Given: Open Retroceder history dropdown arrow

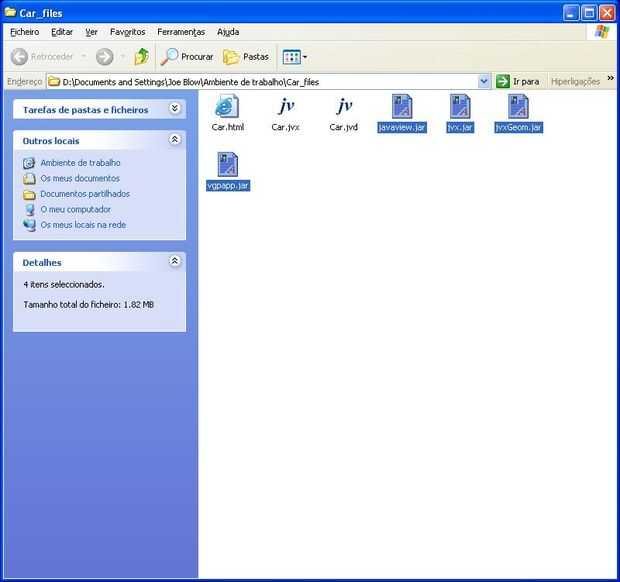Looking at the screenshot, I should pos(83,57).
